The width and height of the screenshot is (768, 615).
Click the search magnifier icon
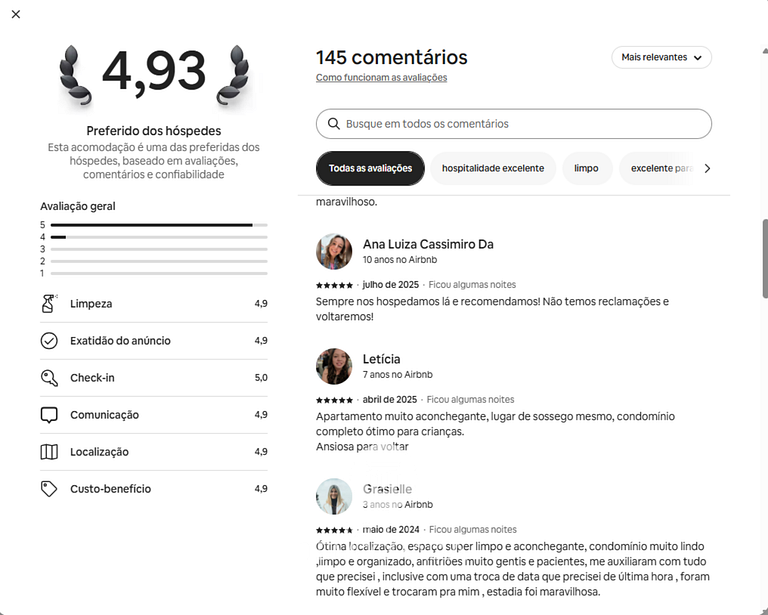coord(333,124)
